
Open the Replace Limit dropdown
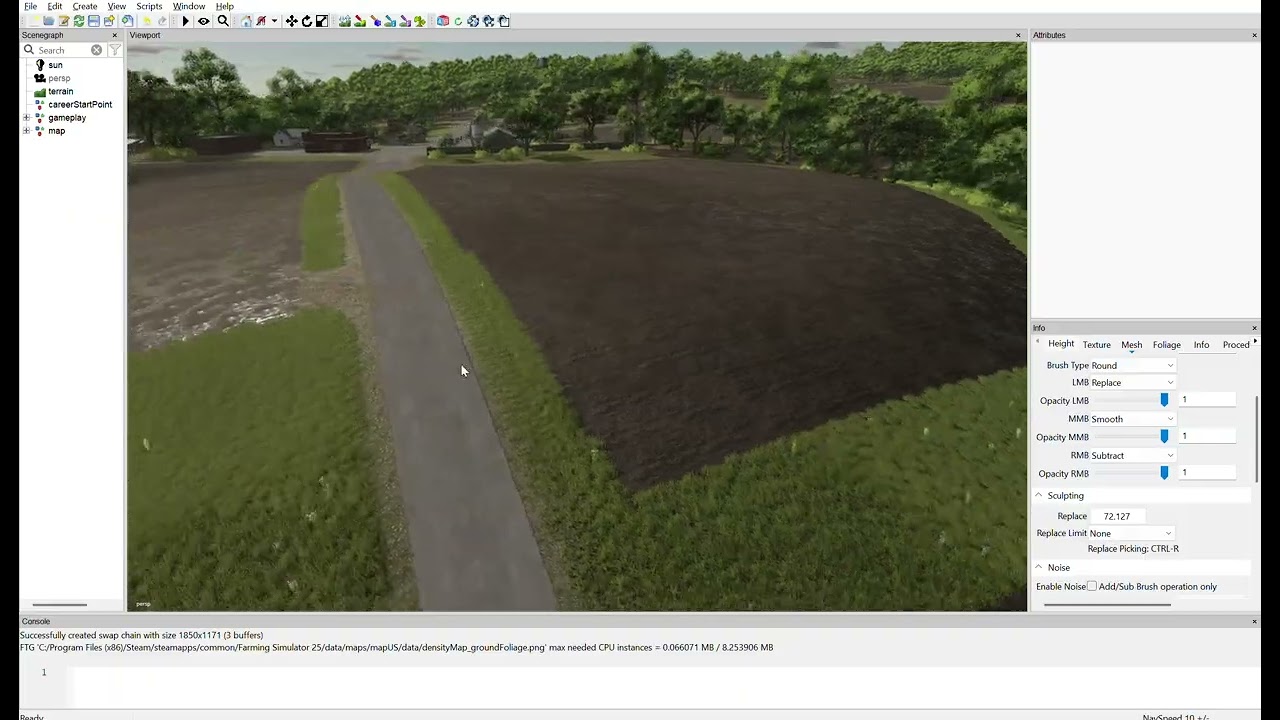1131,534
